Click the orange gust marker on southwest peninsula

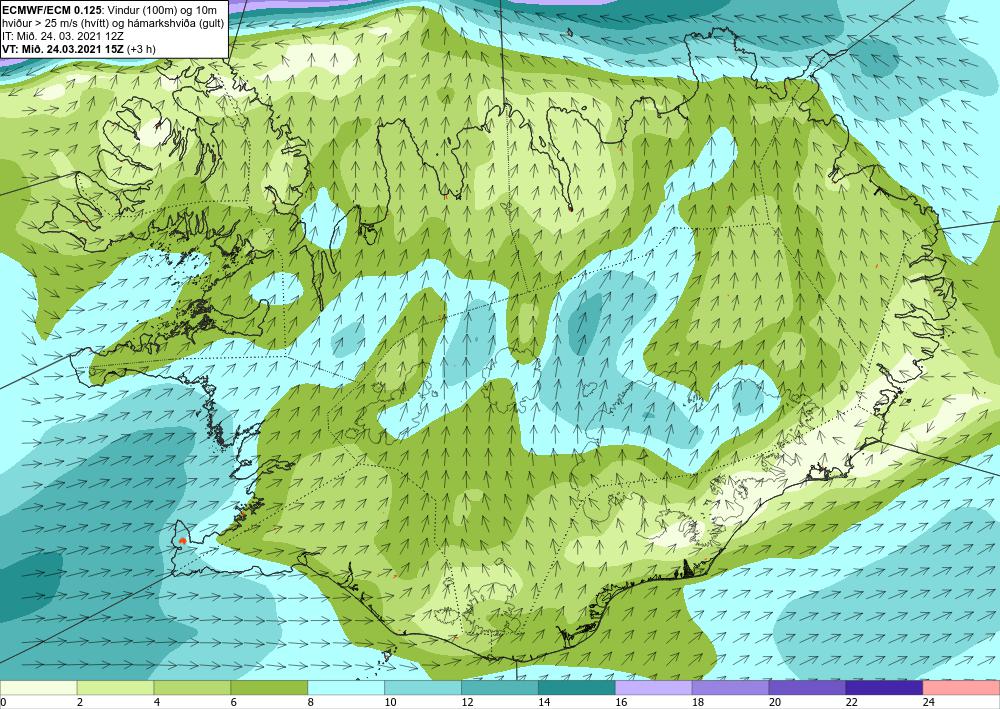coord(182,541)
